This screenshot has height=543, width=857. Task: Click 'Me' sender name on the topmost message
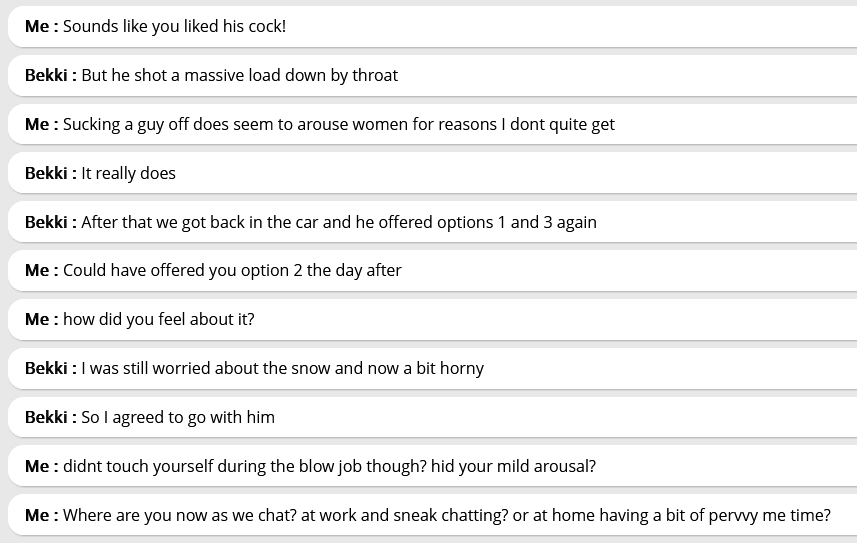coord(37,26)
